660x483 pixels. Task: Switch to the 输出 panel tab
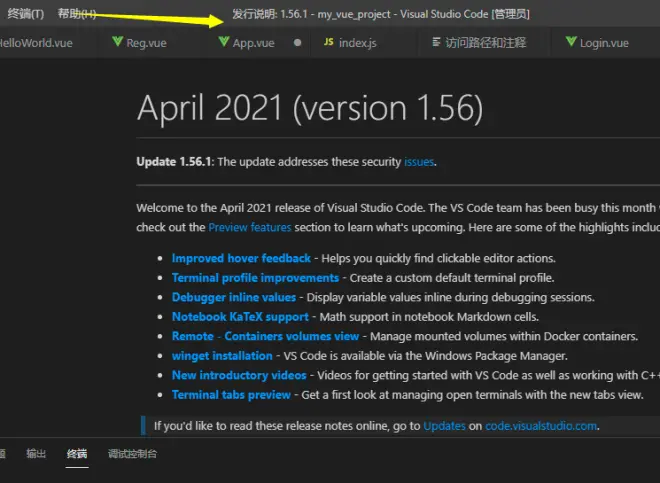pos(36,454)
